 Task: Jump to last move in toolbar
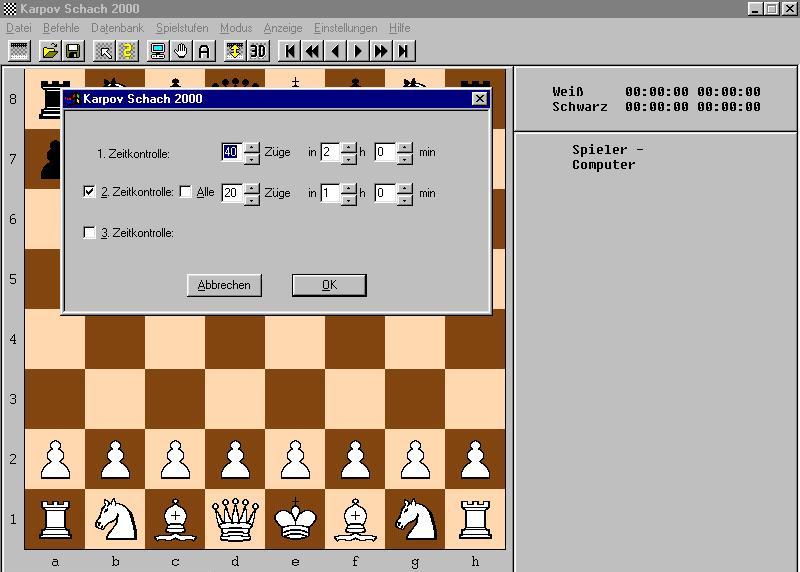coord(404,50)
